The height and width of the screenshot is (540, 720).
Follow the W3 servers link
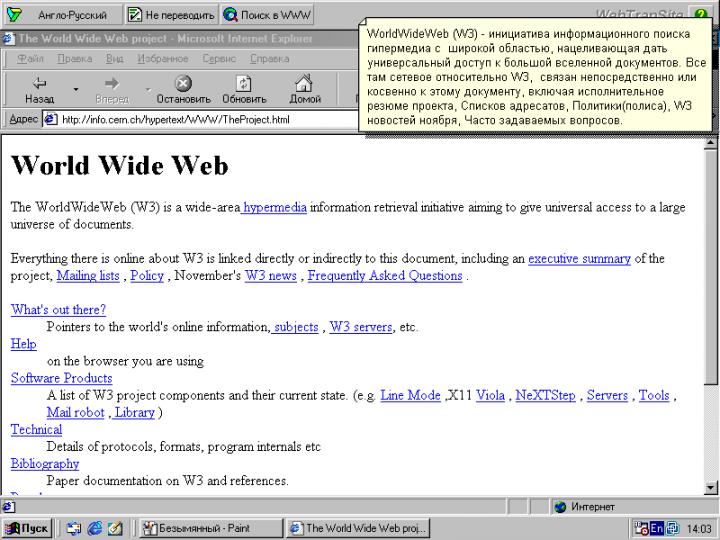[361, 327]
